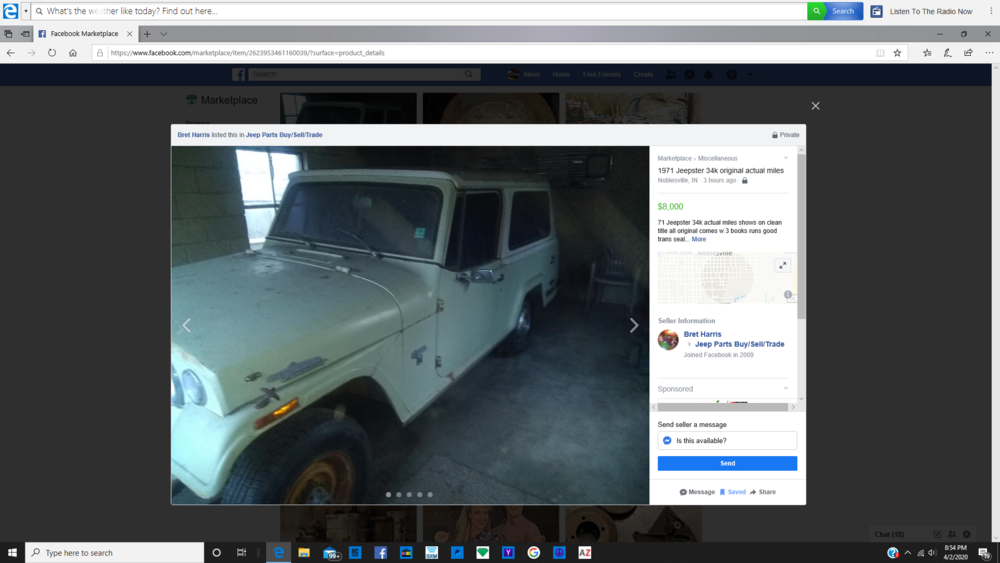
Task: Click the listing panel horizontal scrollbar
Action: click(x=723, y=407)
